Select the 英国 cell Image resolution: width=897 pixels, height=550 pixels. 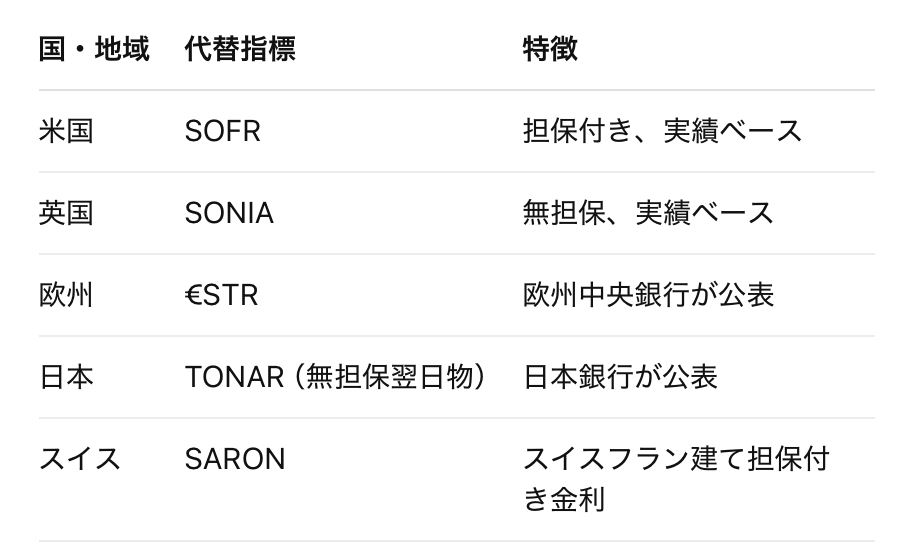tap(66, 213)
